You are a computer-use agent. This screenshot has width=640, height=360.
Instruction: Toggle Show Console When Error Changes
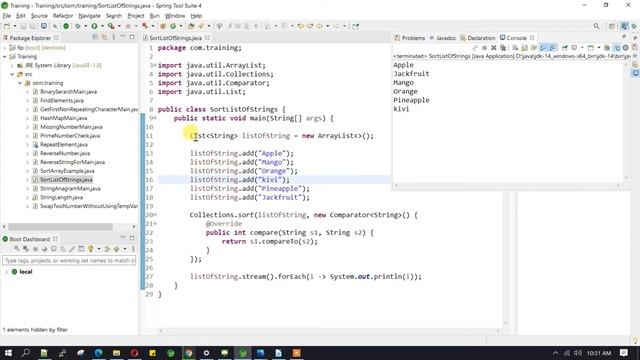(x=552, y=48)
